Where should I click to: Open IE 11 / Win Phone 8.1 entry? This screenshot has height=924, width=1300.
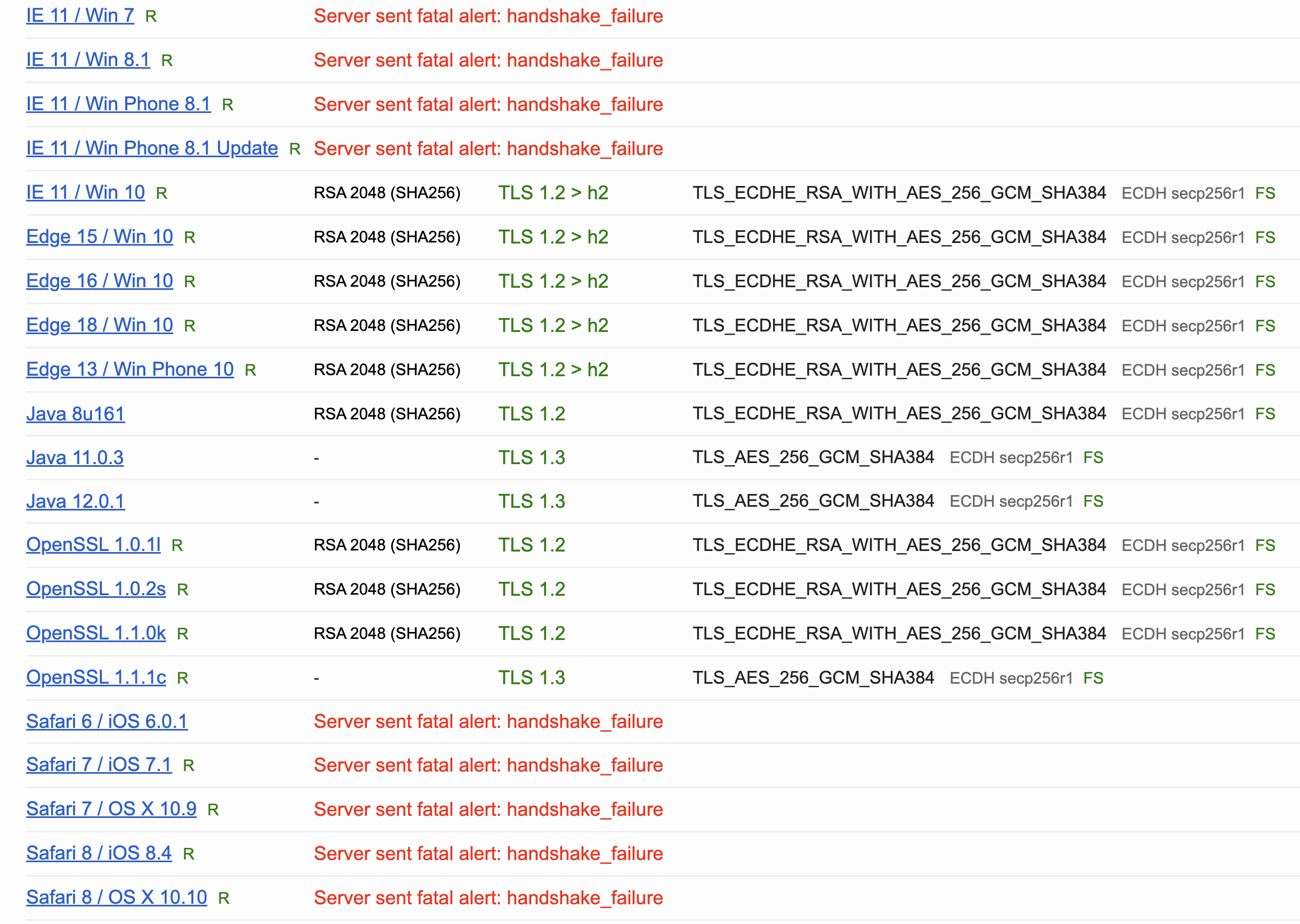coord(118,104)
